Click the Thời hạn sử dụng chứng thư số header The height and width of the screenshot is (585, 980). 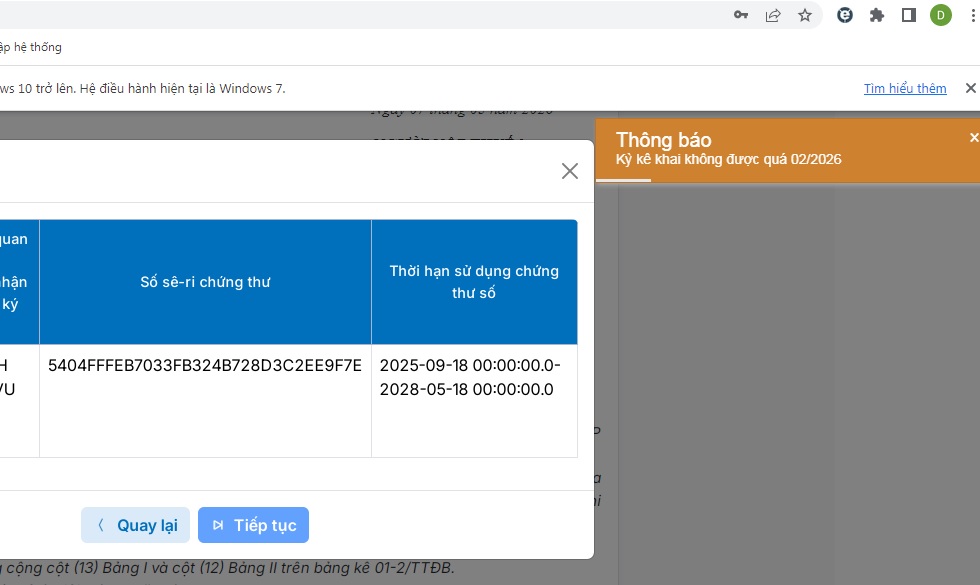[x=473, y=282]
